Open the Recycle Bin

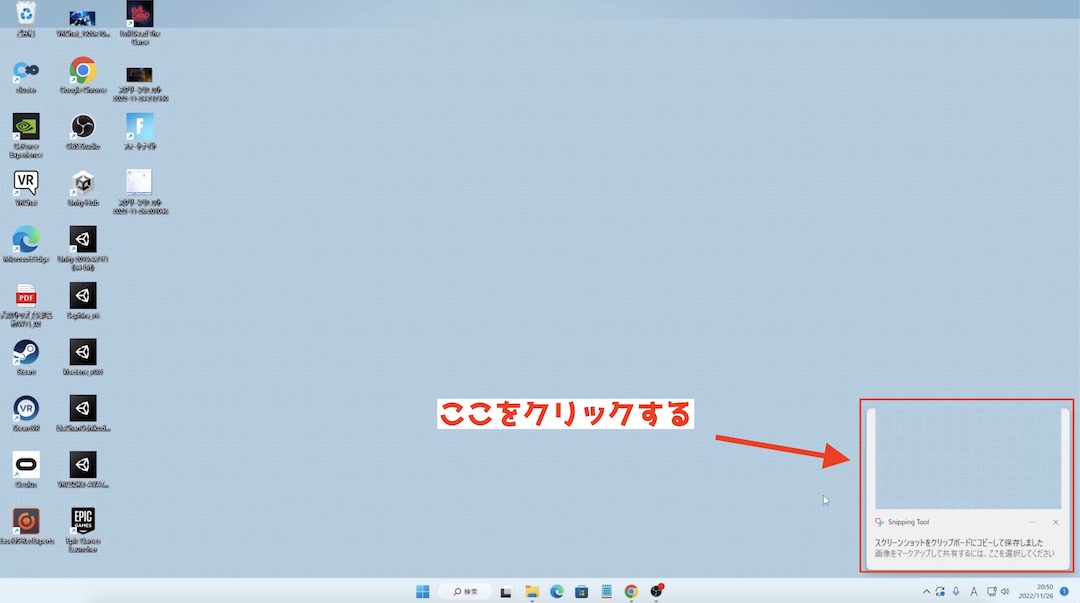(x=25, y=15)
